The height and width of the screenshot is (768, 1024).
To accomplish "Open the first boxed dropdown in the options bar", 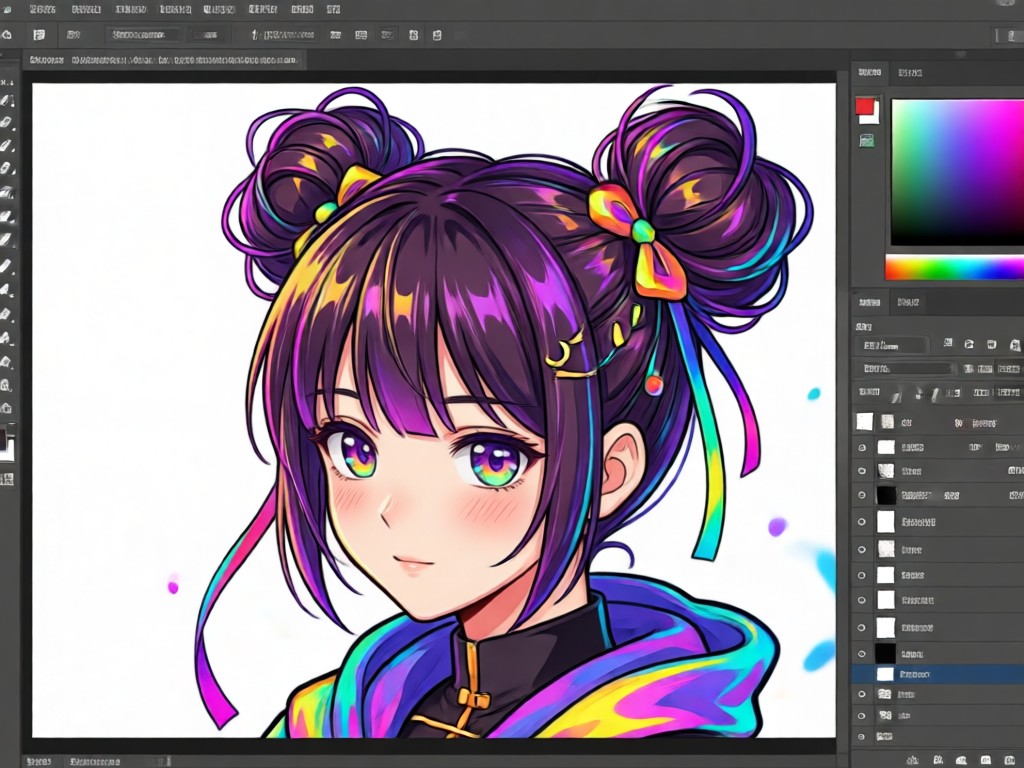I will tap(144, 35).
